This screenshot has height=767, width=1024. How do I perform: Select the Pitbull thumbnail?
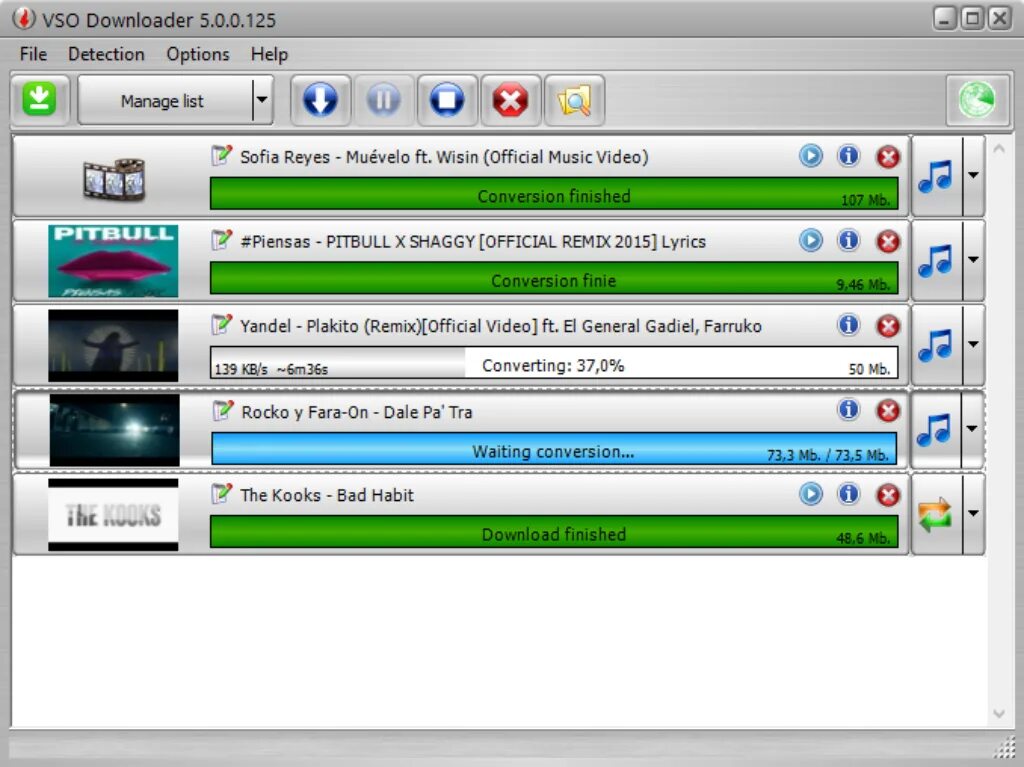113,261
